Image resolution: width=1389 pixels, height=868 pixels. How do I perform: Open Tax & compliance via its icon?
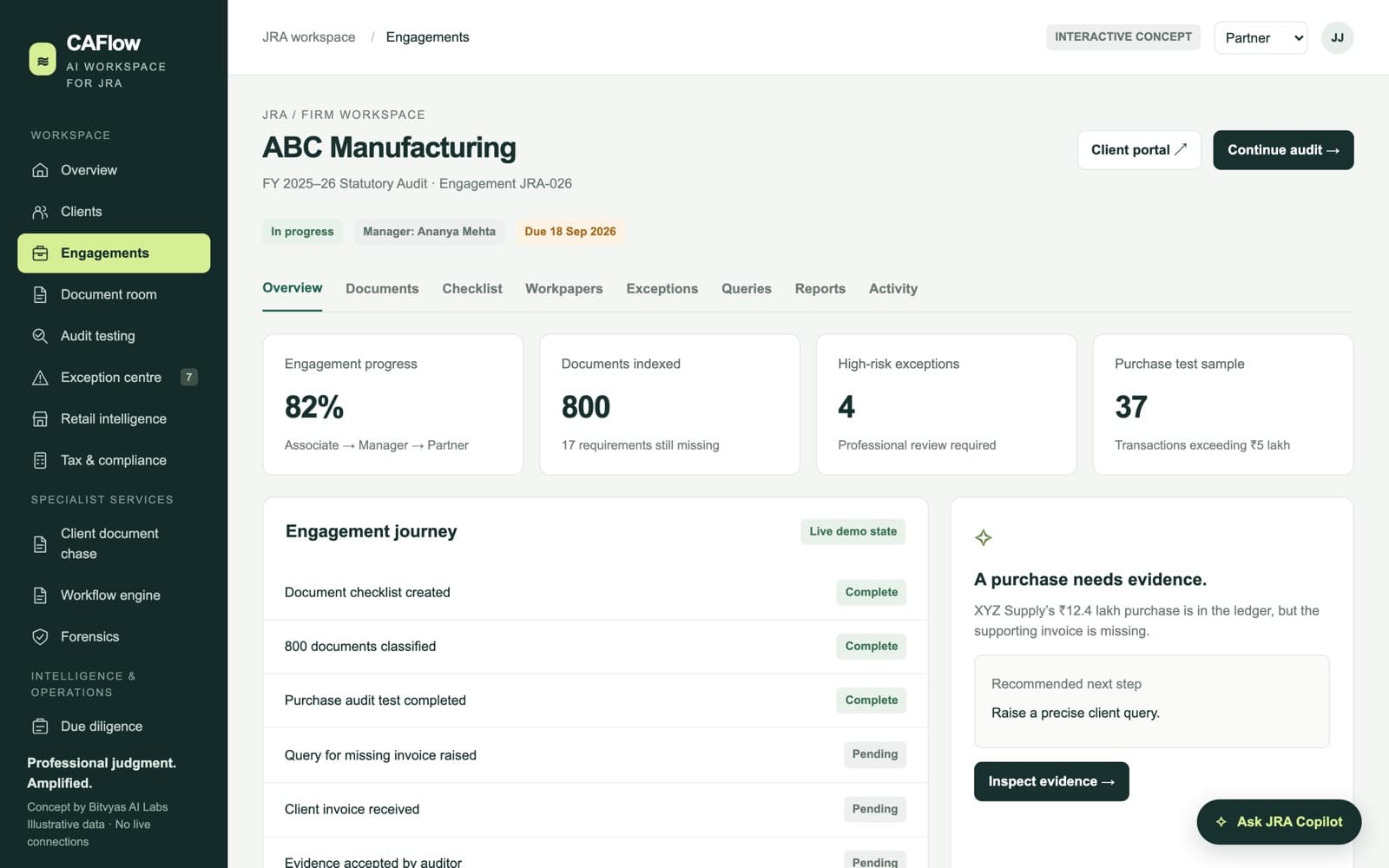[x=40, y=461]
